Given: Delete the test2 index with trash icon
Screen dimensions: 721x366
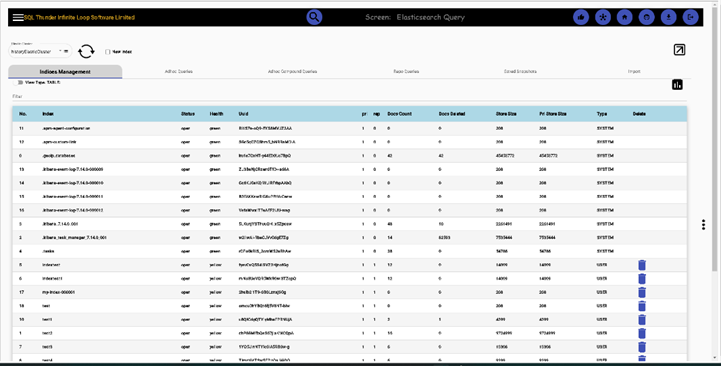Looking at the screenshot, I should (x=642, y=333).
